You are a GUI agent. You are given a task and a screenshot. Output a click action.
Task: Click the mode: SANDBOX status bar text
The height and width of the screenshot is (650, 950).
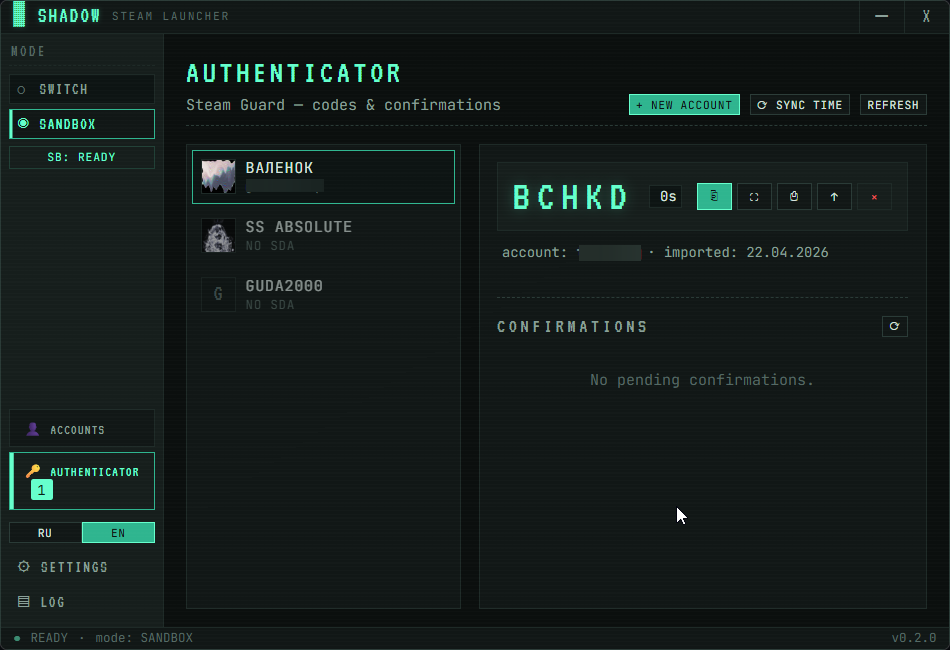[x=144, y=638]
